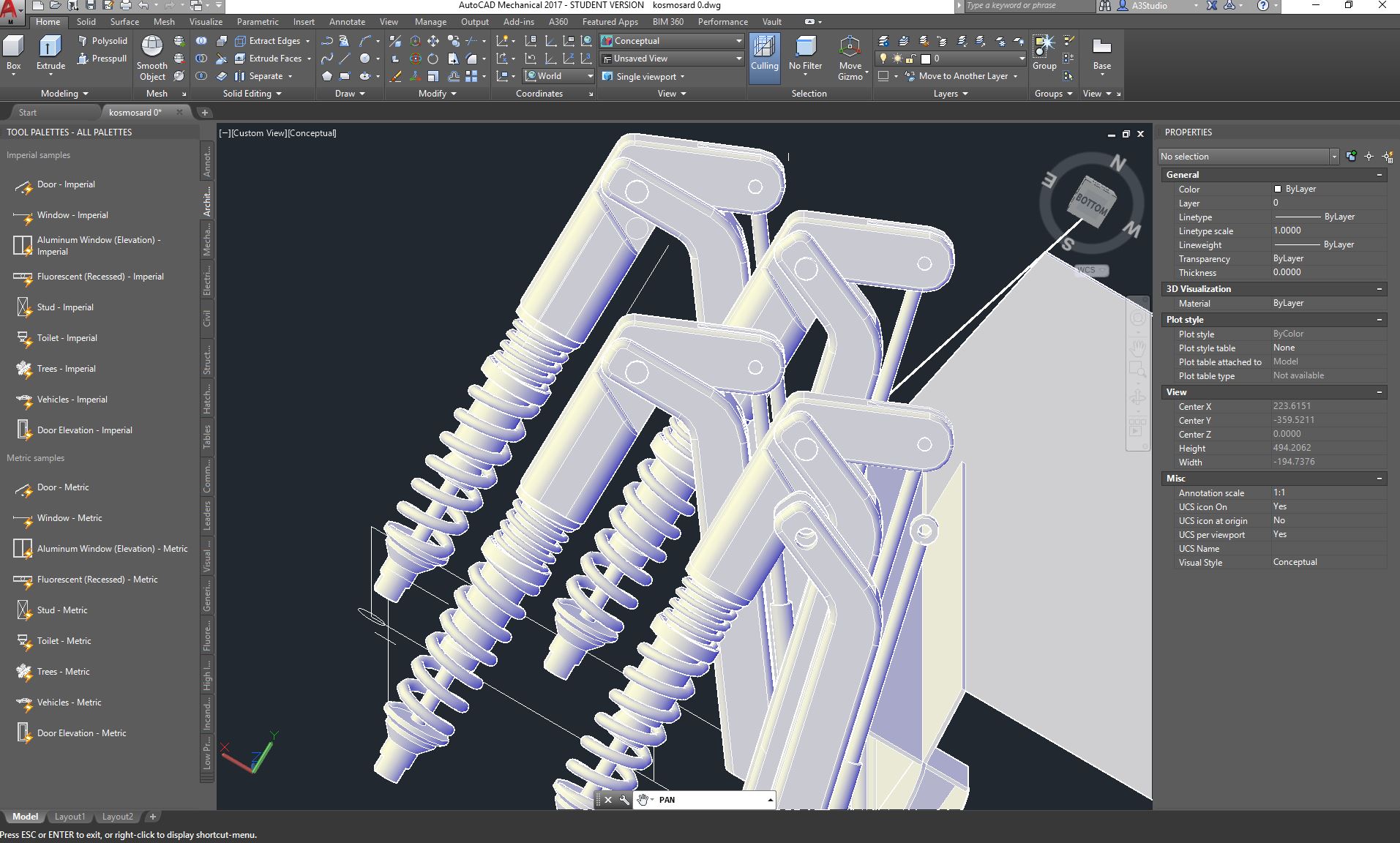Toggle layer 0 freeze sun icon
Viewport: 1400px width, 843px height.
896,59
